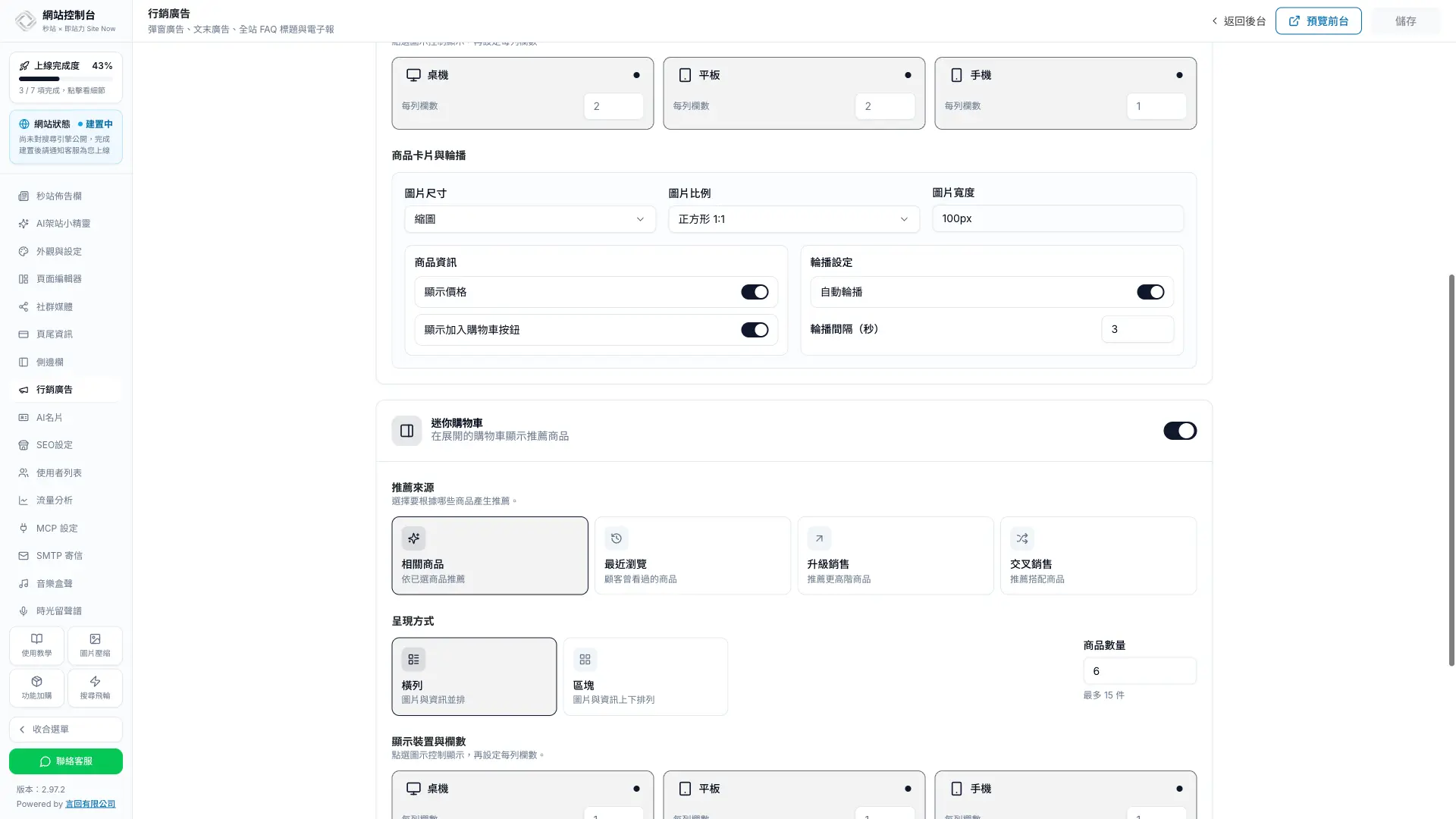Click the 上線完成度 rocket icon
The height and width of the screenshot is (819, 1456).
click(x=24, y=66)
